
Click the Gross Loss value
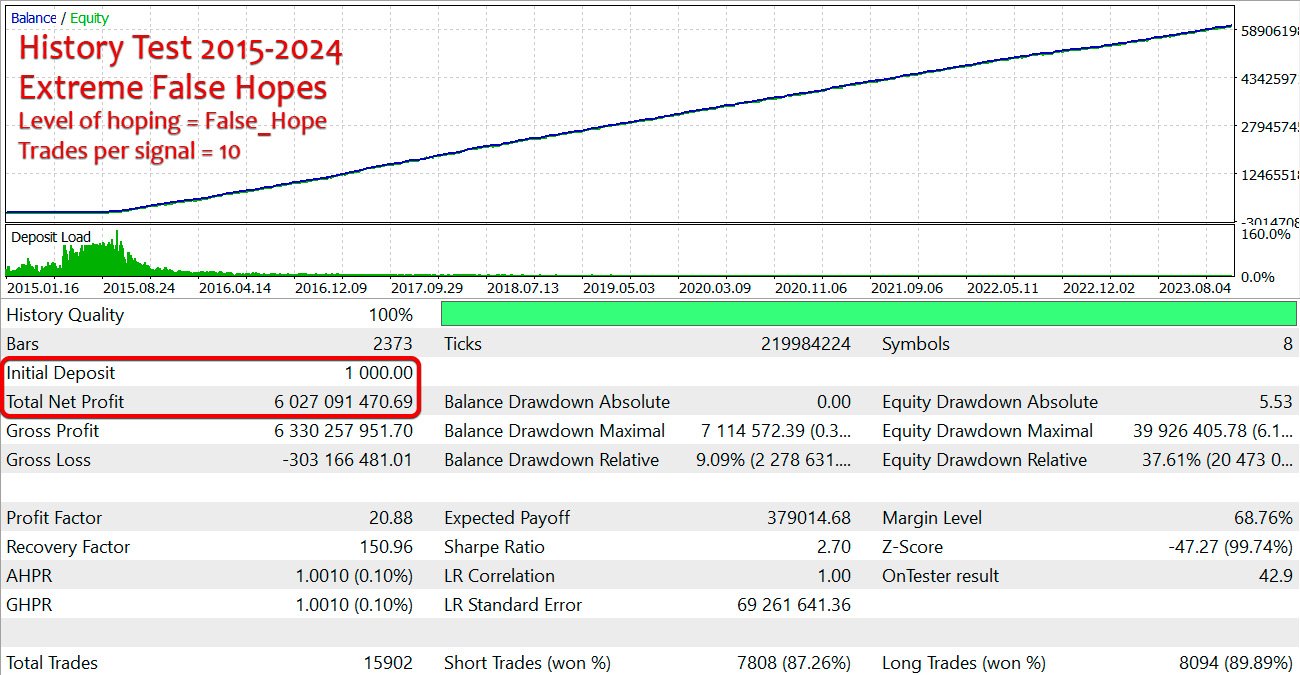[x=347, y=460]
